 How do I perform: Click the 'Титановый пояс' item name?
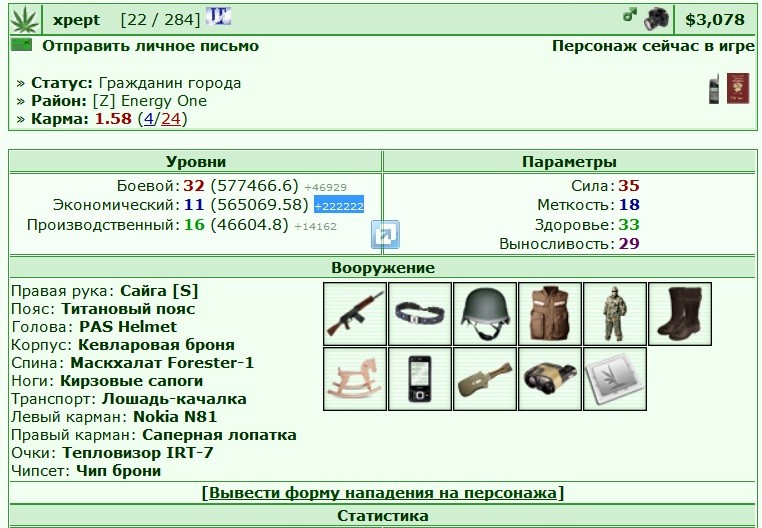128,309
